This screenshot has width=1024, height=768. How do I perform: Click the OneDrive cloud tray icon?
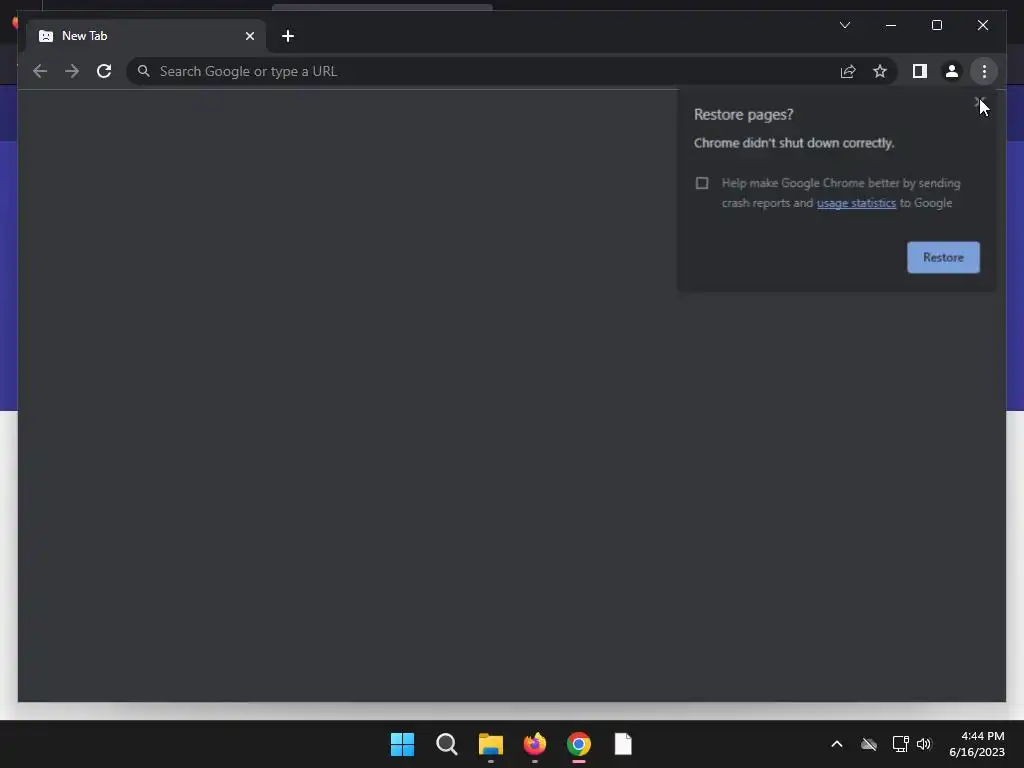[869, 744]
